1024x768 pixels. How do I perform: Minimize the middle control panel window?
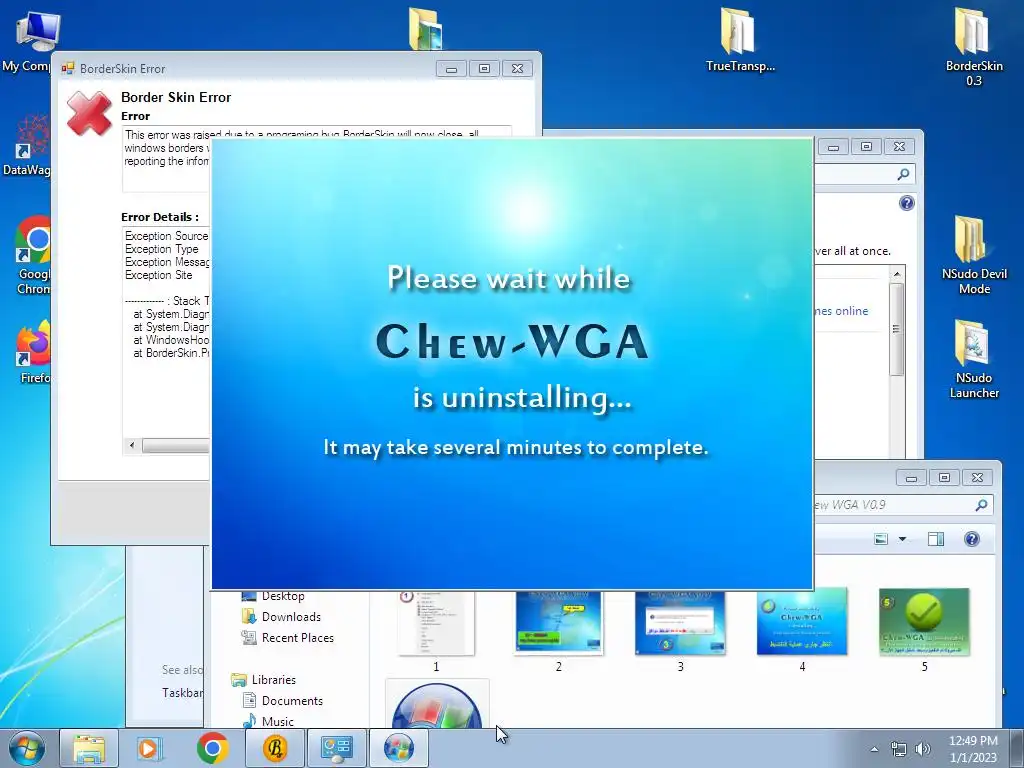pyautogui.click(x=833, y=147)
